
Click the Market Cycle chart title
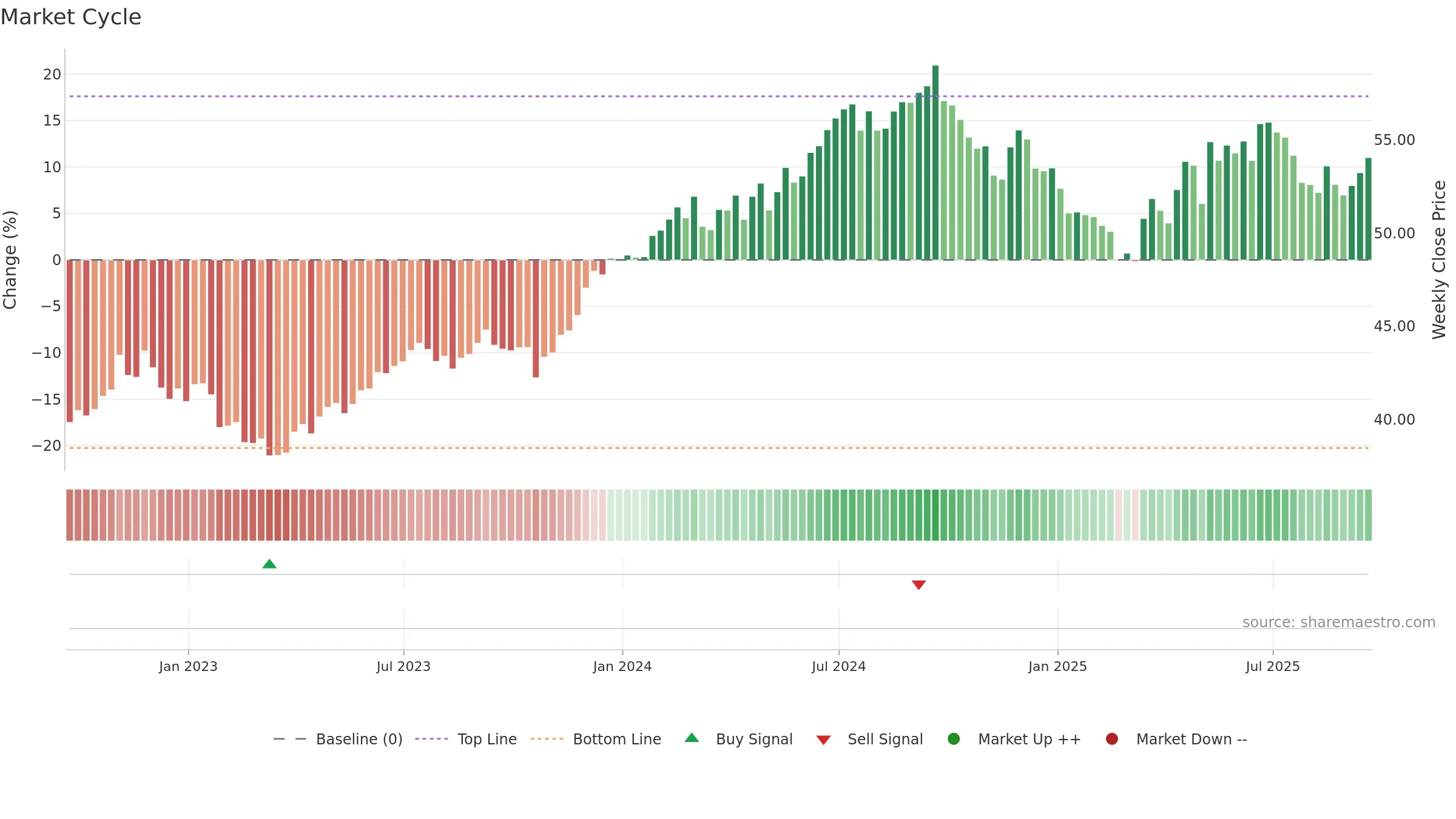coord(71,17)
